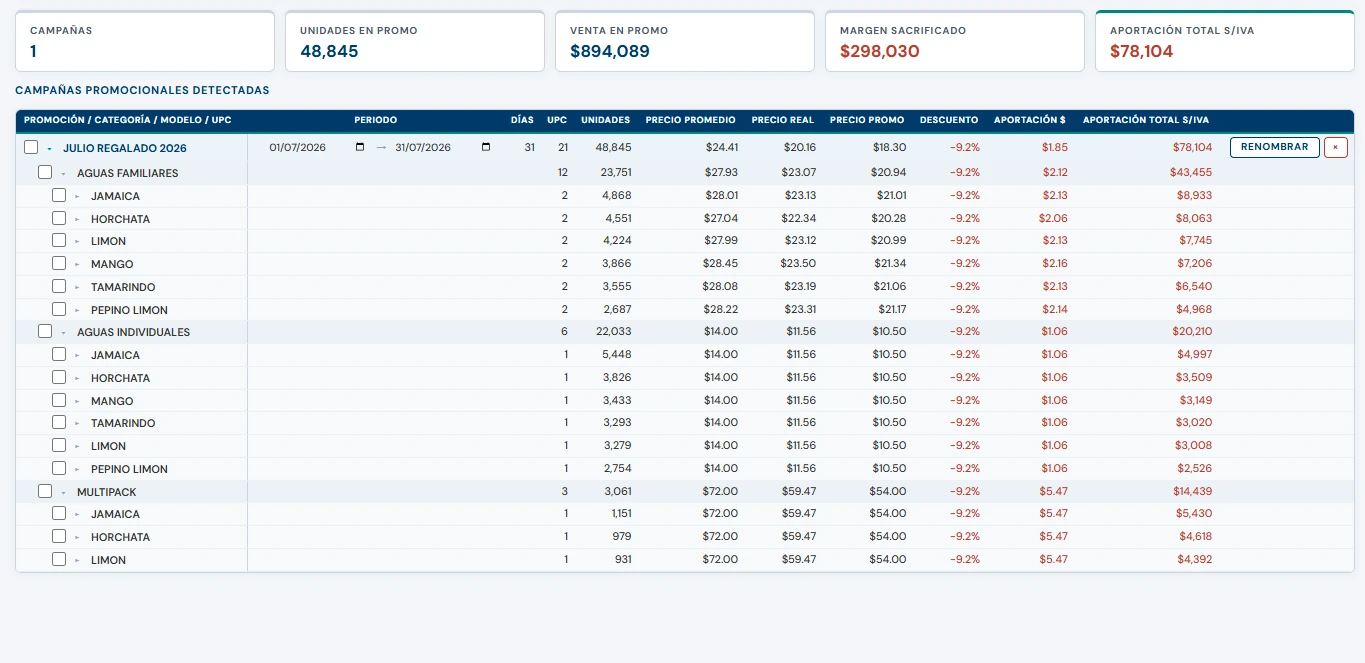This screenshot has width=1365, height=663.
Task: Click the 22,033 units value
Action: coord(612,331)
